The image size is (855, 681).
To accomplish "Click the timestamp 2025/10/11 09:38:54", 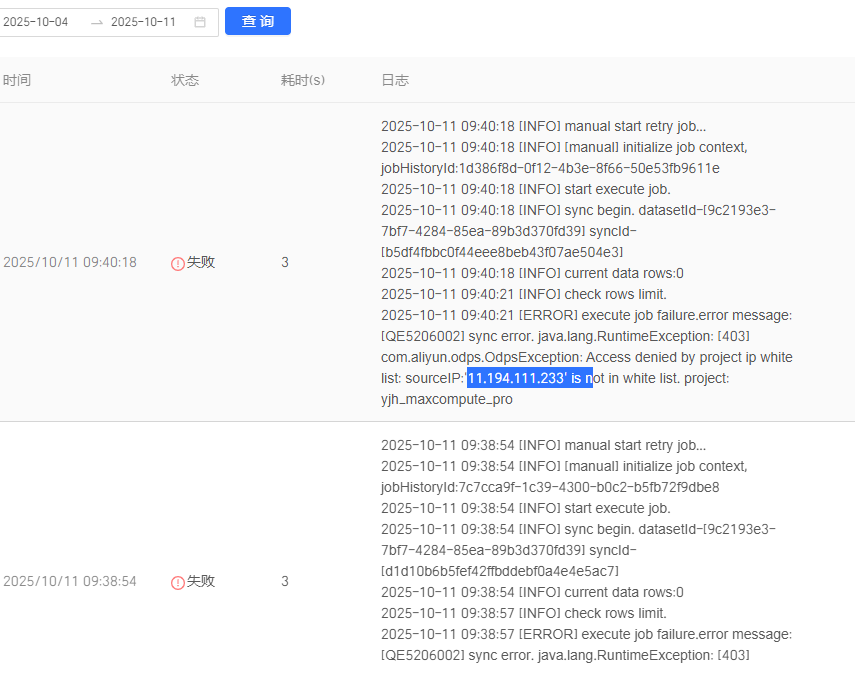I will [70, 581].
